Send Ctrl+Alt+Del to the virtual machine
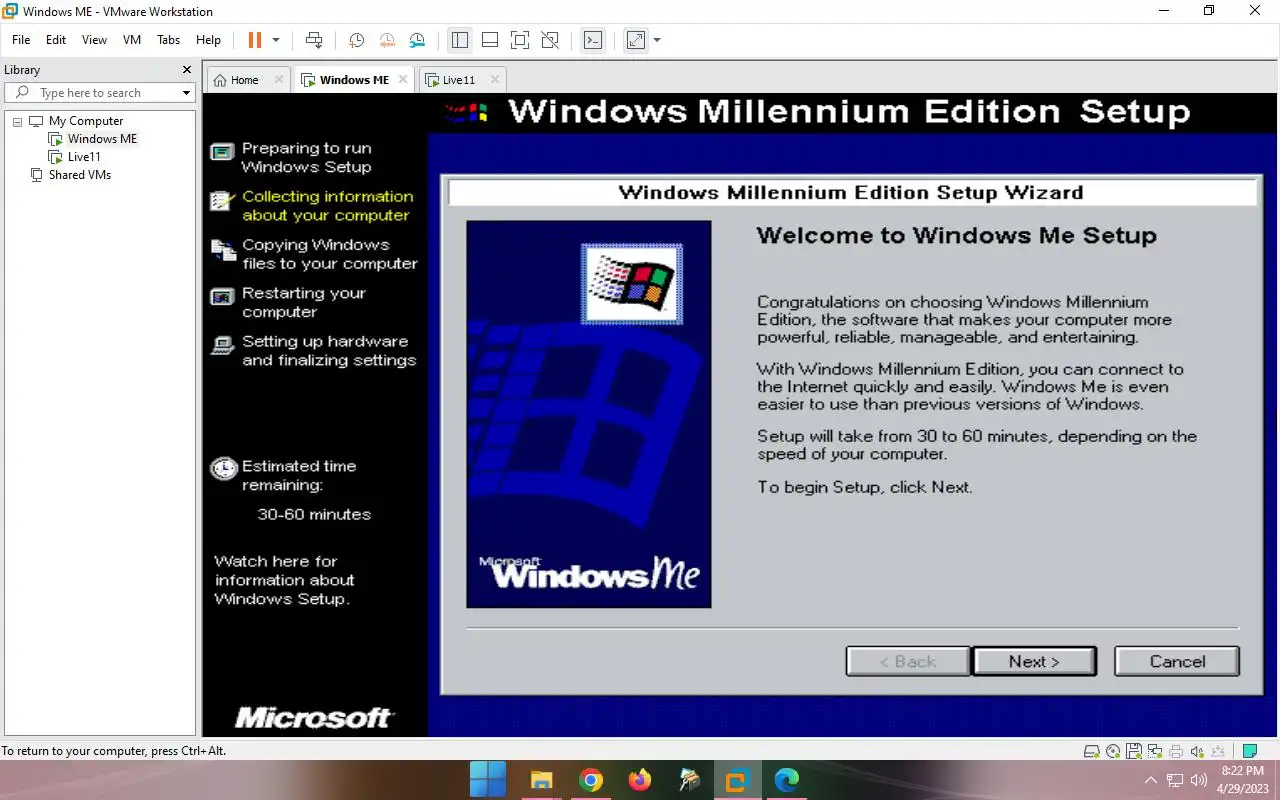The height and width of the screenshot is (800, 1280). 314,40
